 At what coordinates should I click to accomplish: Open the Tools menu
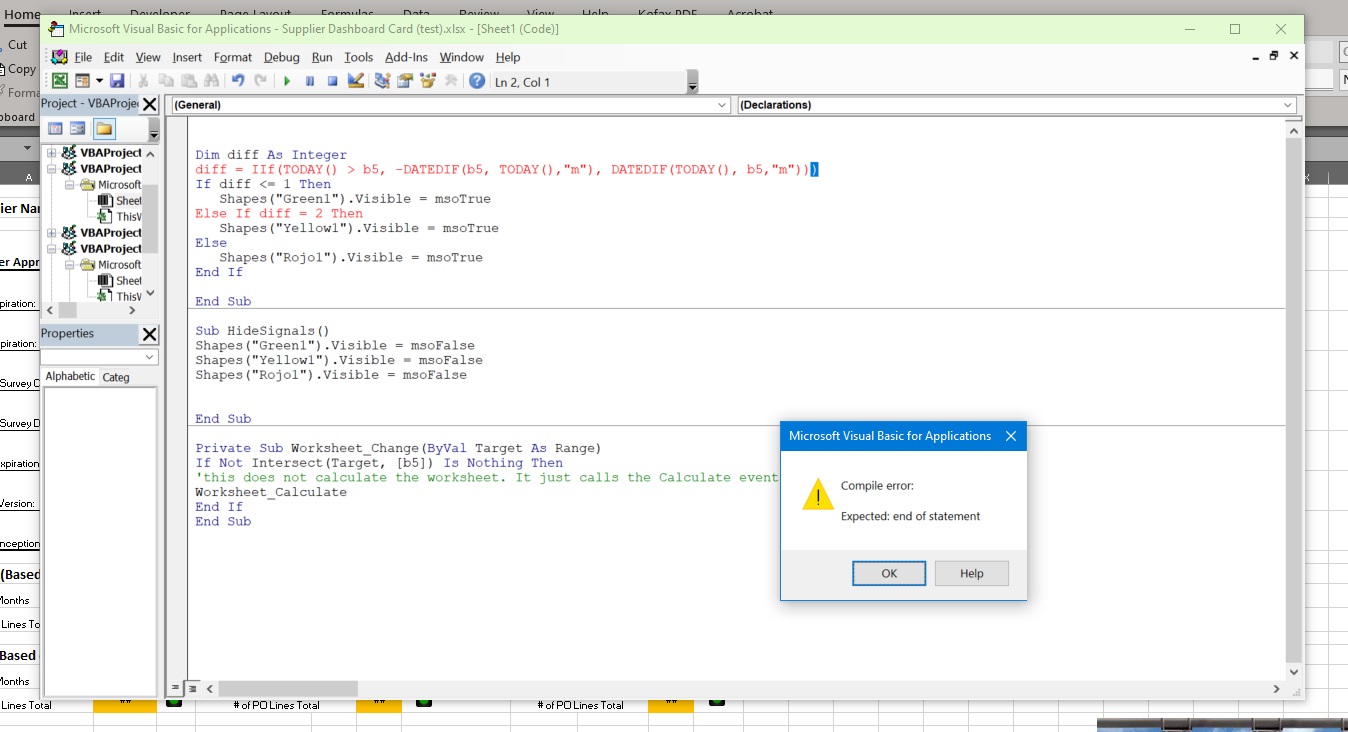359,57
